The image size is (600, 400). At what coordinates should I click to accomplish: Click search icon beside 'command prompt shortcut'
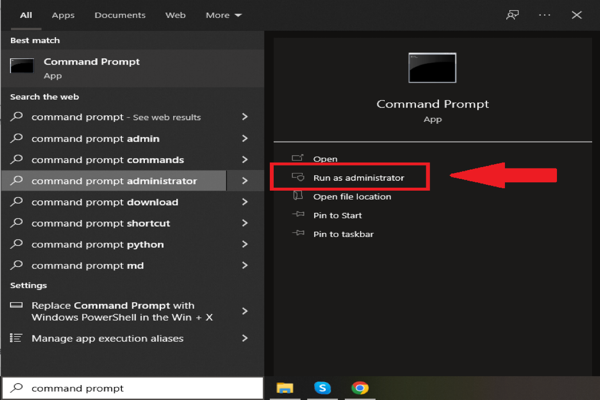point(16,223)
